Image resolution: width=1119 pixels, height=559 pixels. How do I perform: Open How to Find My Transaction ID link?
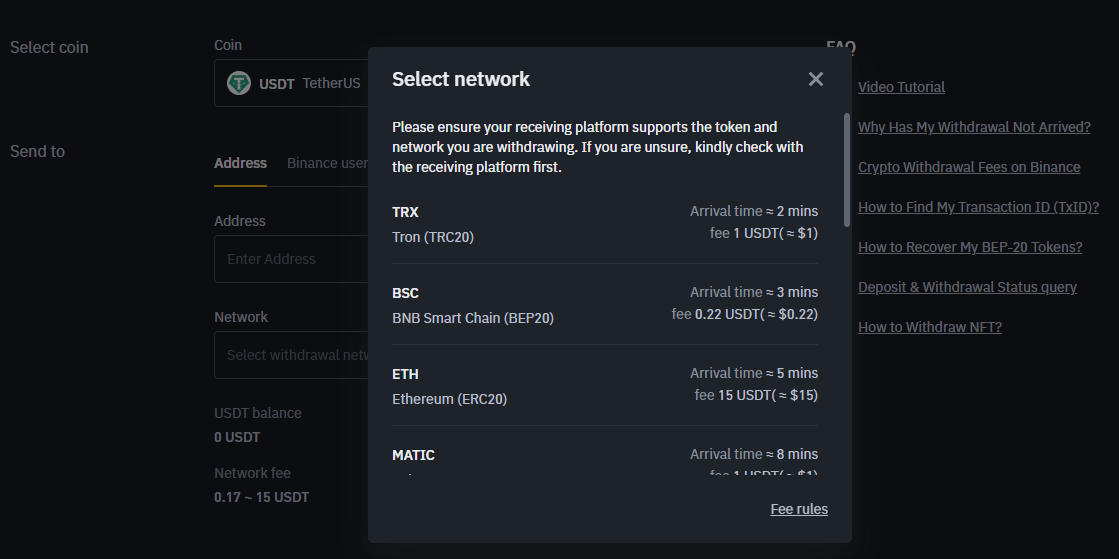point(978,207)
